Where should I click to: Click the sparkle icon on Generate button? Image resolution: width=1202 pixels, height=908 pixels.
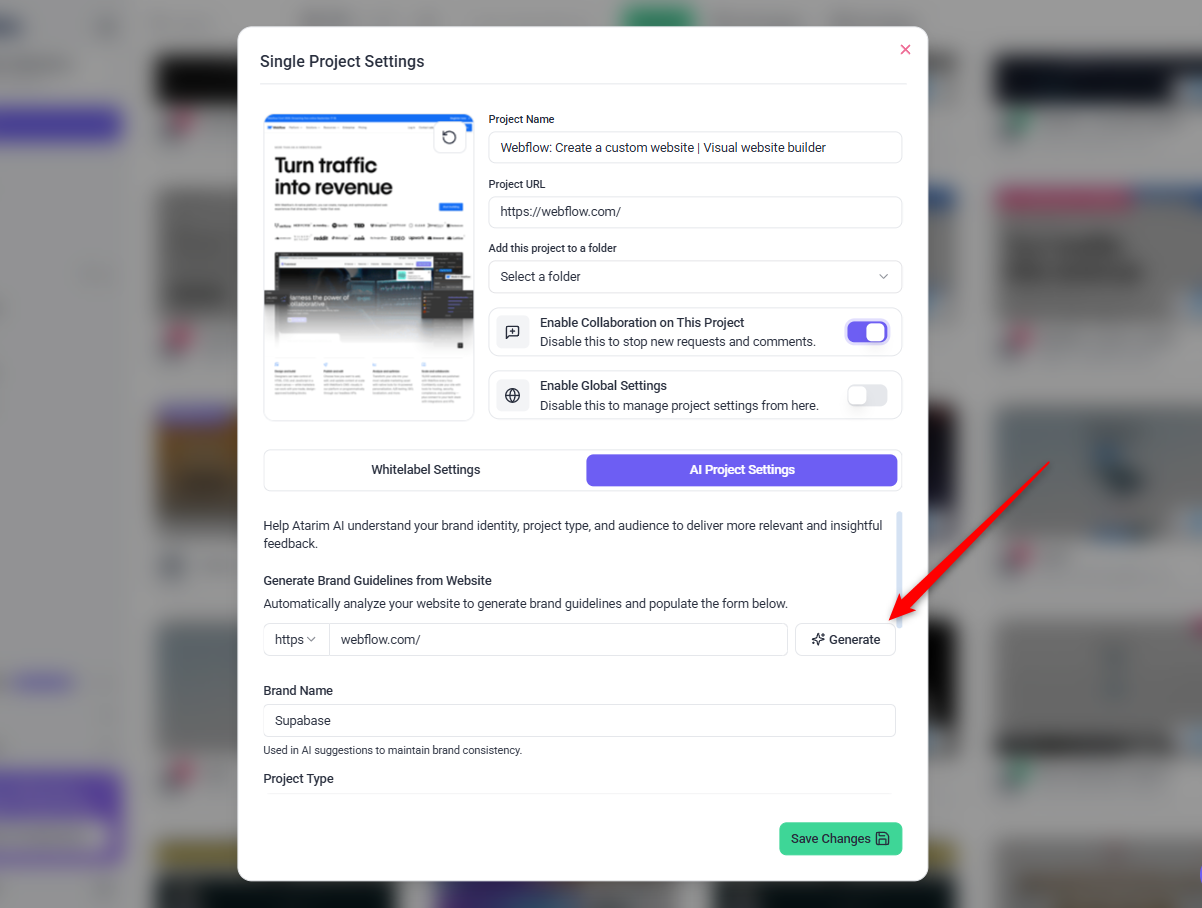(818, 640)
